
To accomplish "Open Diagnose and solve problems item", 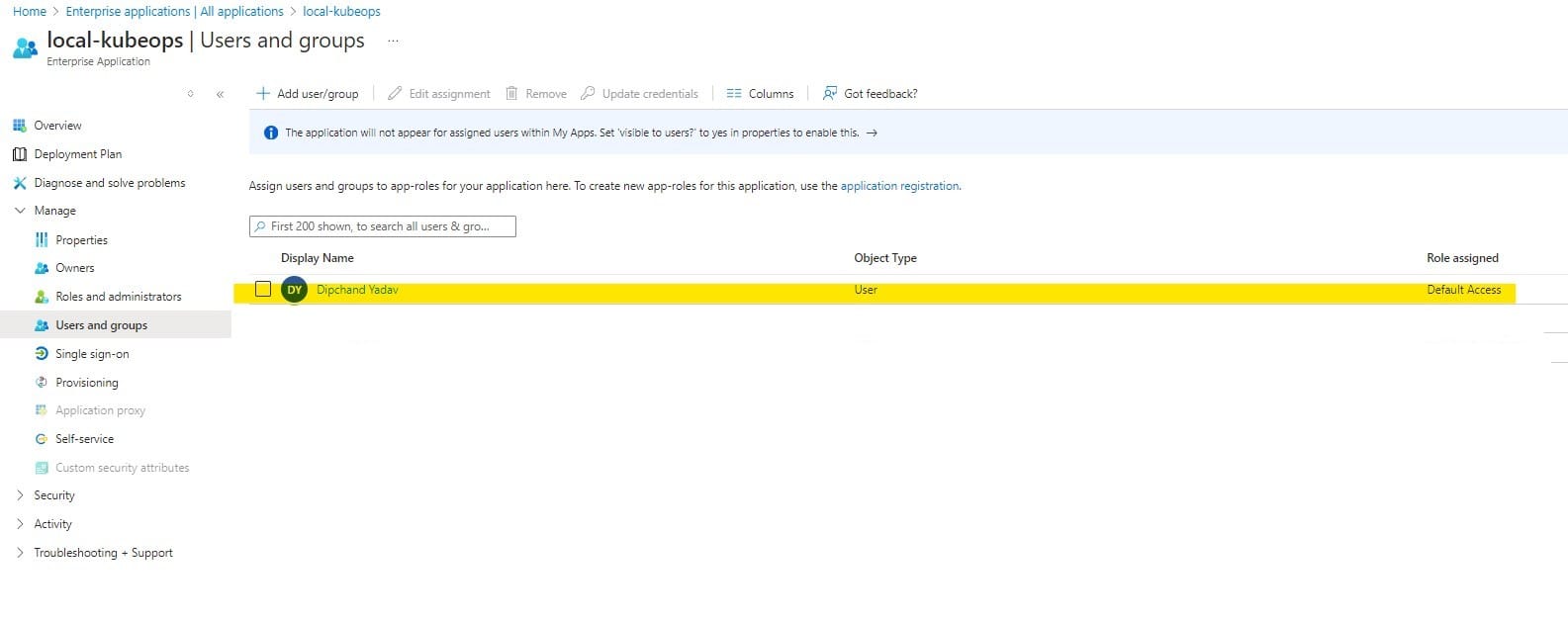I will [x=110, y=183].
